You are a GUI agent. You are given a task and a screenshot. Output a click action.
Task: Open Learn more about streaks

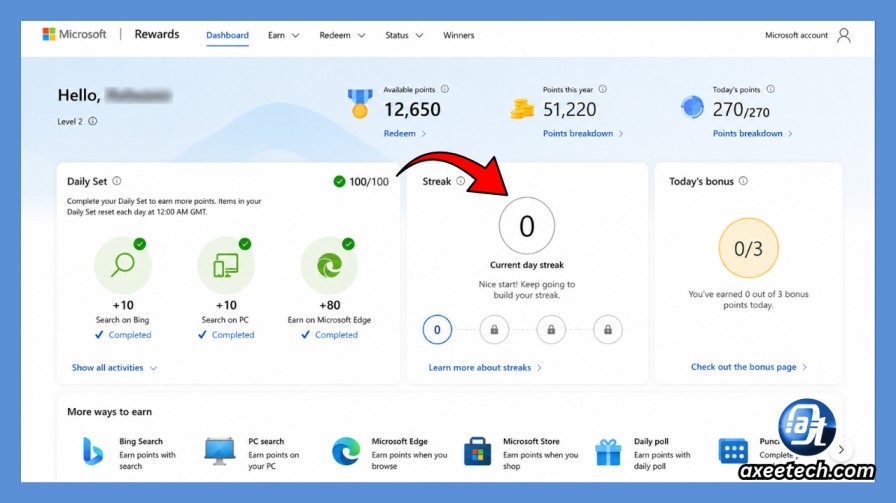point(485,368)
